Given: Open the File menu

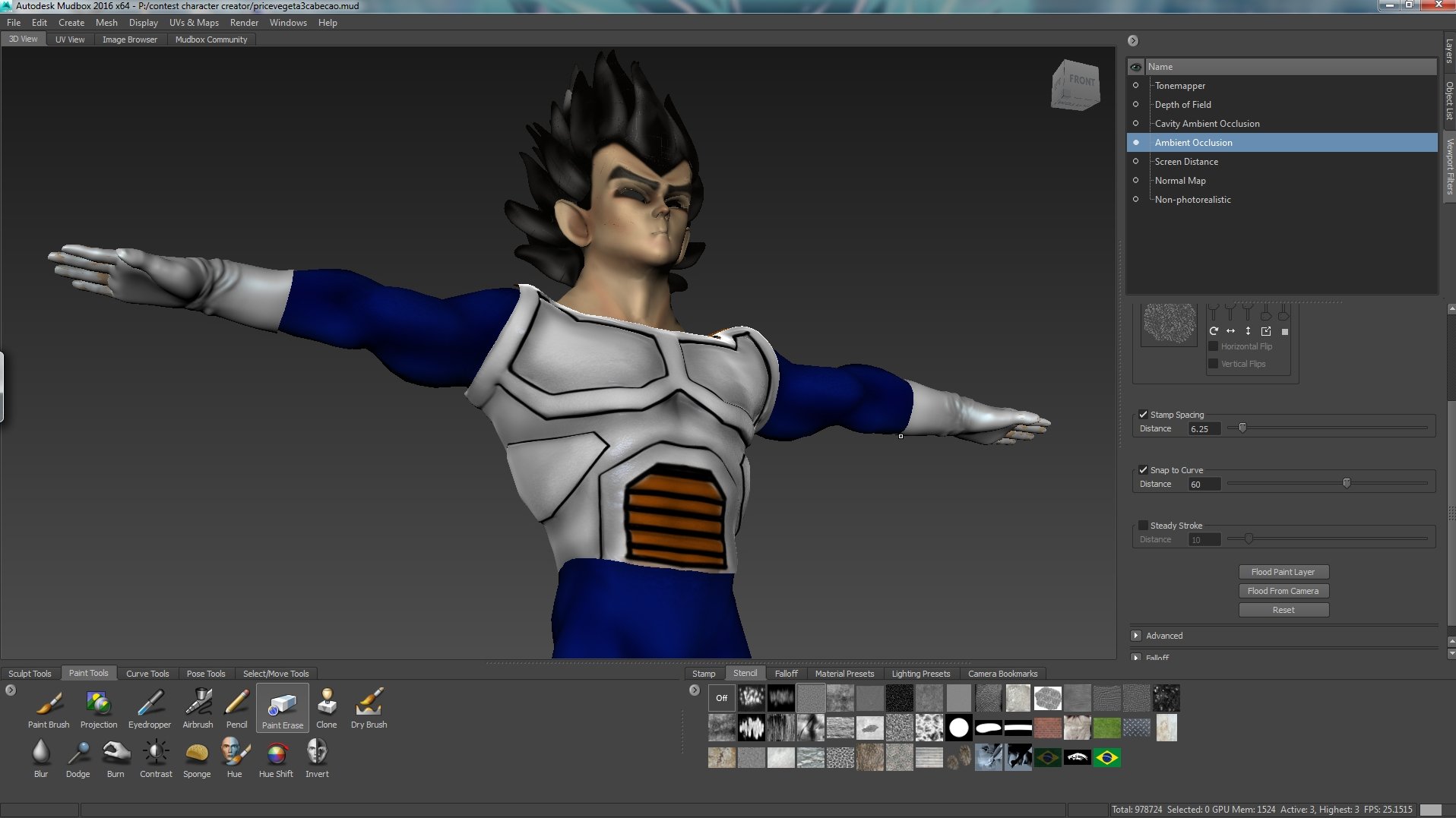Looking at the screenshot, I should pos(14,23).
